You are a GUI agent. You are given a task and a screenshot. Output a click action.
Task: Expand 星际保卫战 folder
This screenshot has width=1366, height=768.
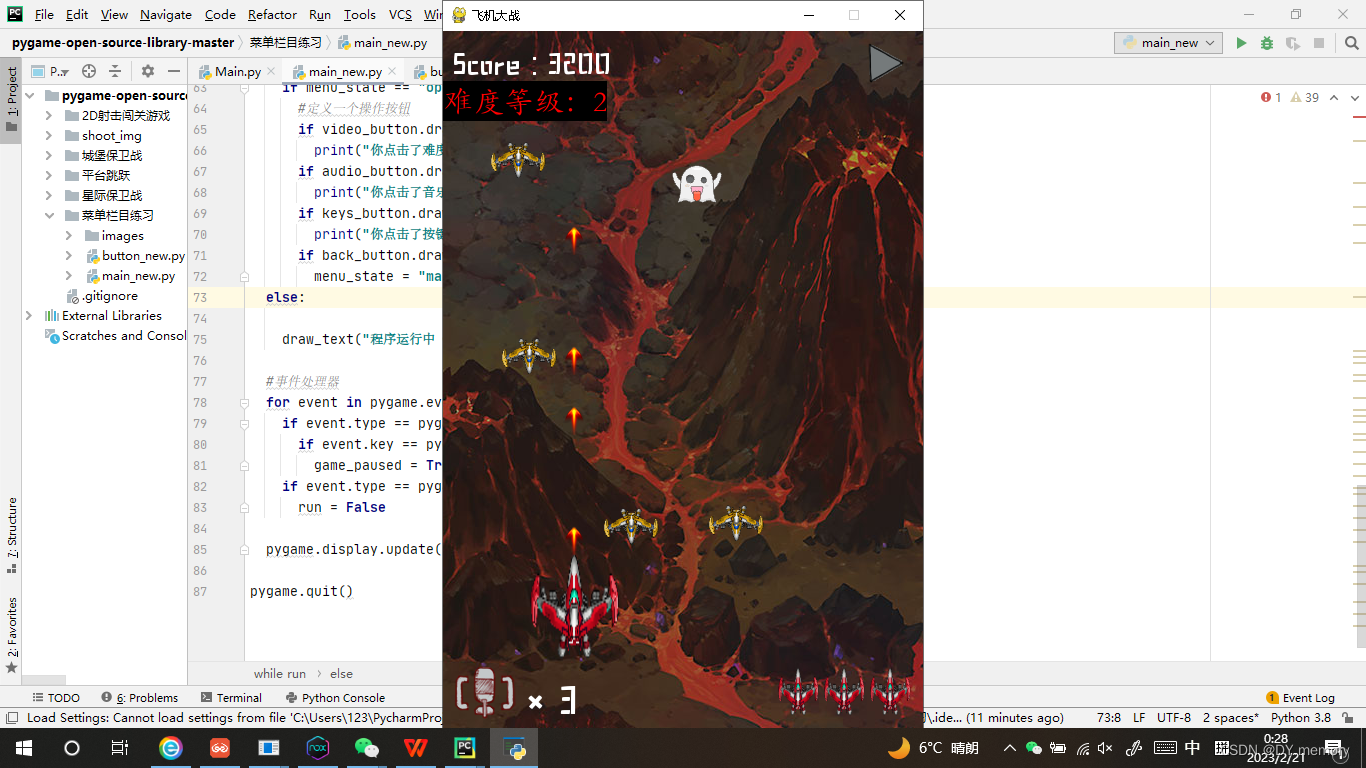49,195
